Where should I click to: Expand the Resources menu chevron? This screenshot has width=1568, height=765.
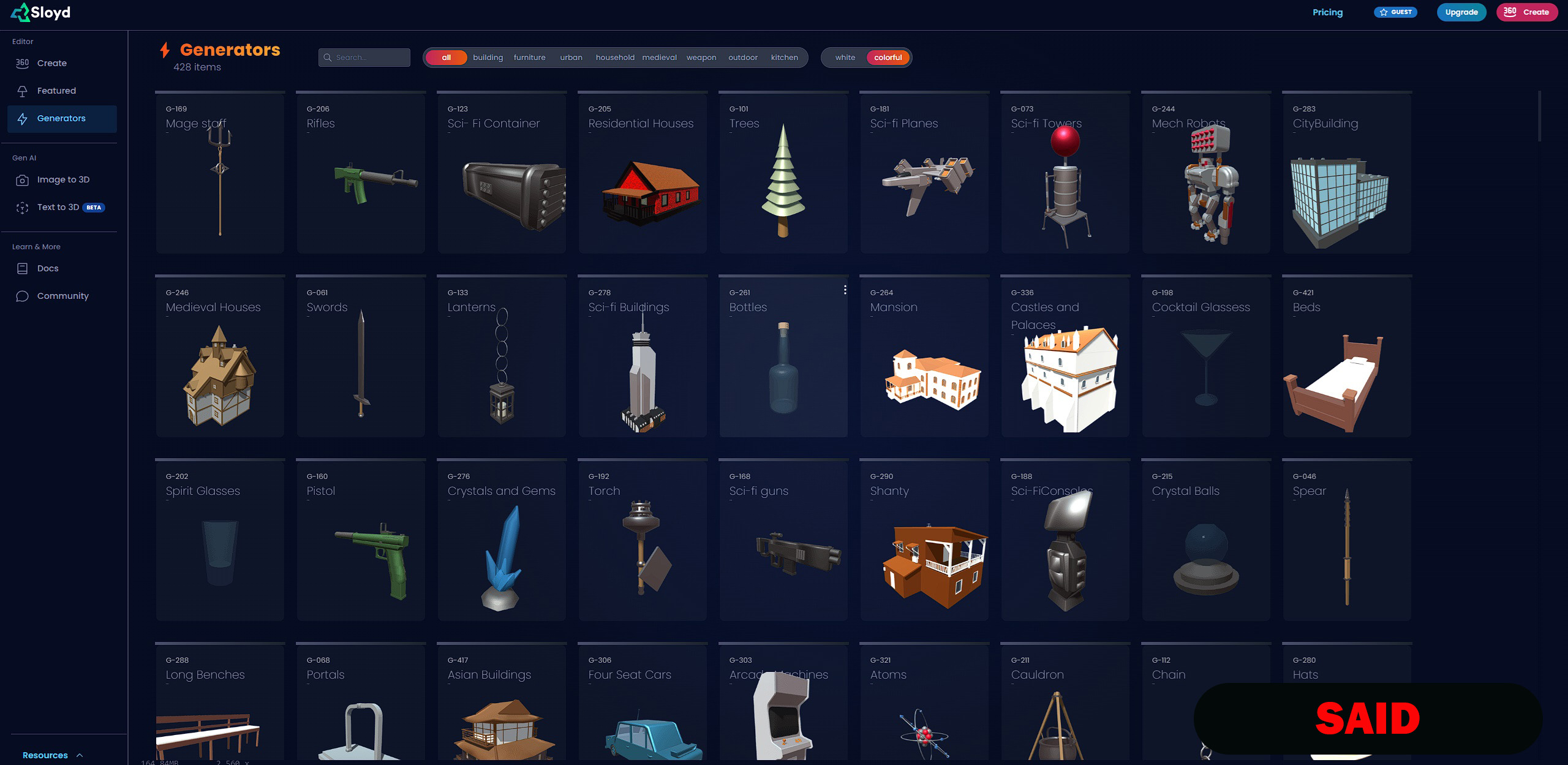80,755
